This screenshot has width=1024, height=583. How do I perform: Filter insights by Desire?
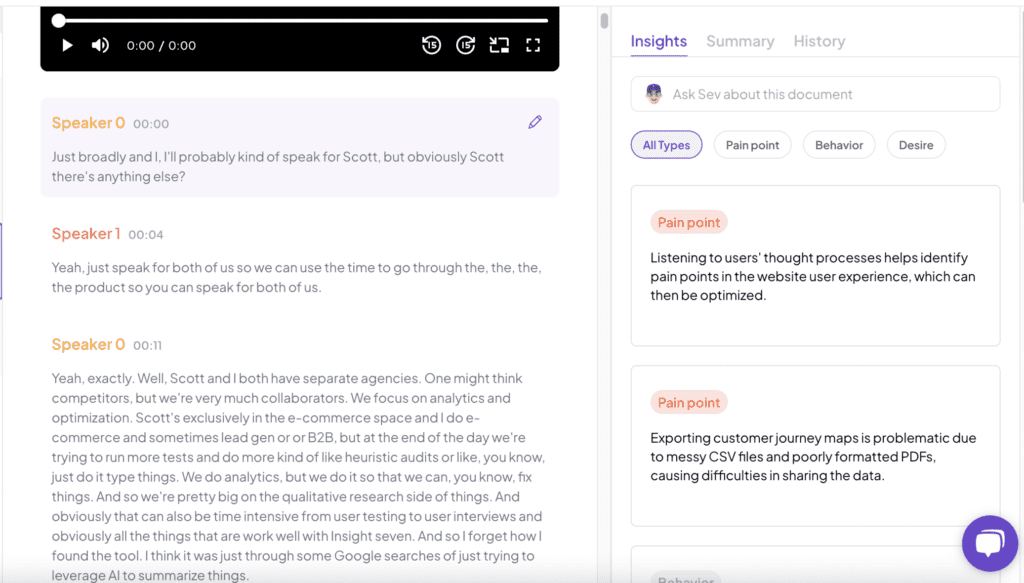click(916, 145)
